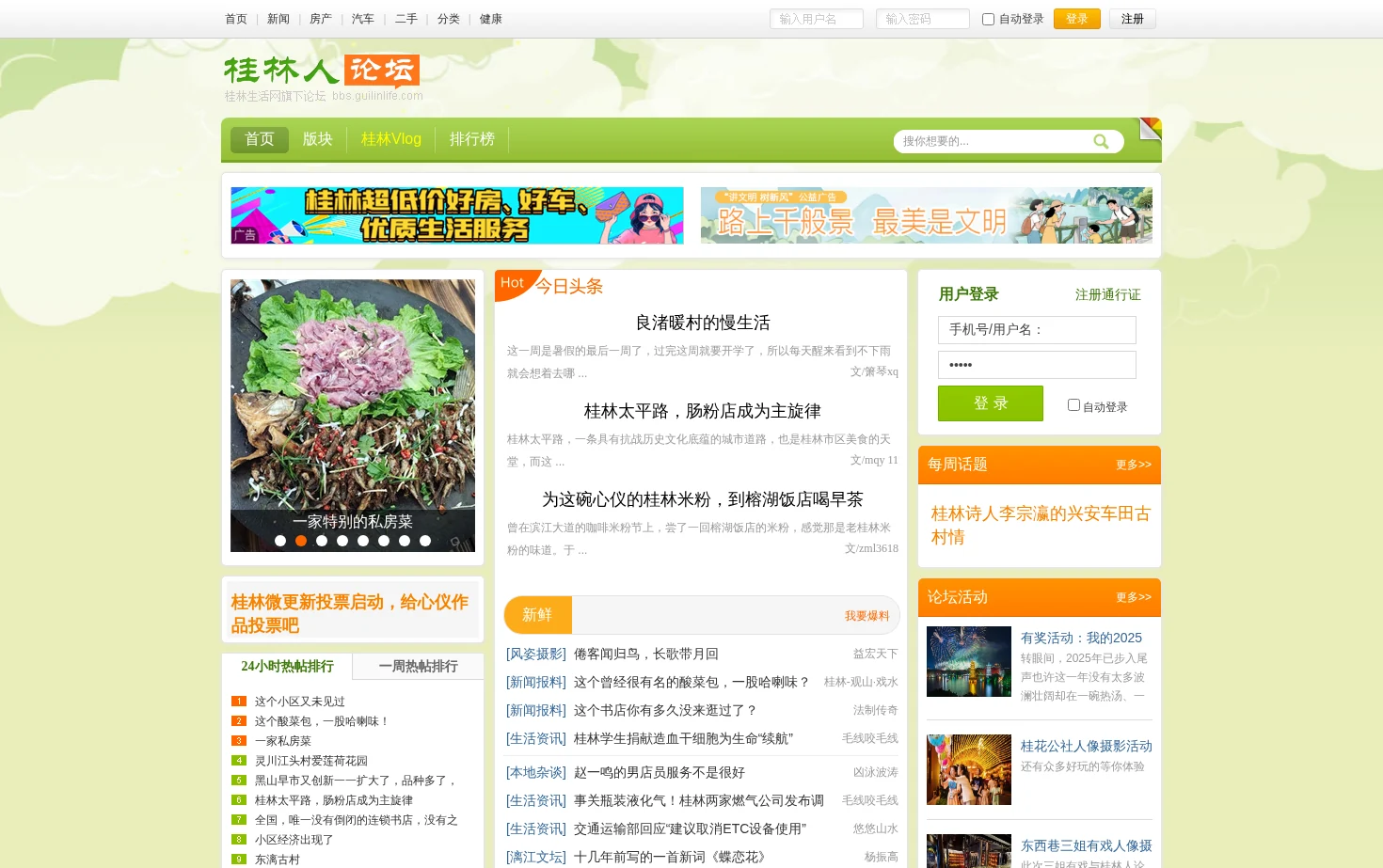
Task: Open hot post 灵川江头村爱莲荷花园
Action: tap(311, 761)
